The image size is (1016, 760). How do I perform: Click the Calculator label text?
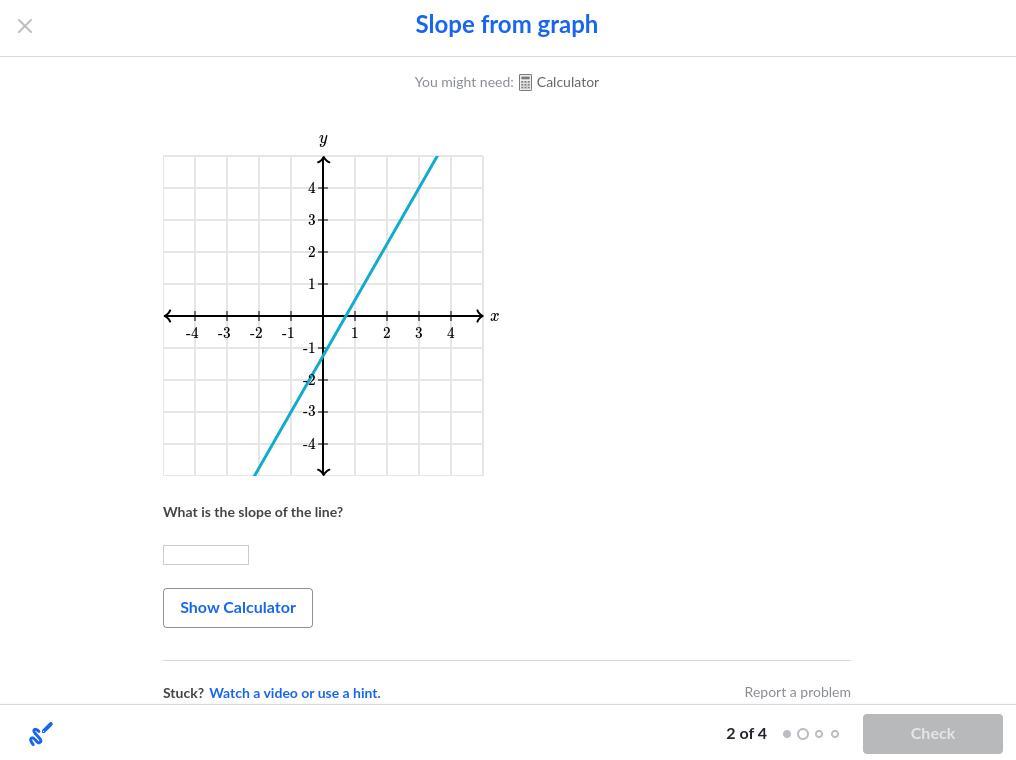(567, 82)
